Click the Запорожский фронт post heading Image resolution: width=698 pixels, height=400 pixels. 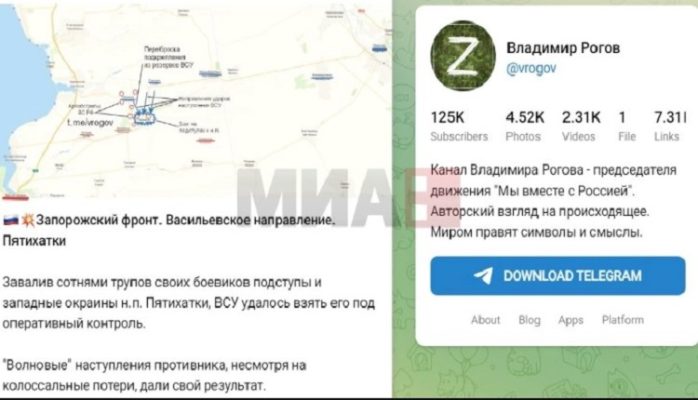tap(169, 230)
